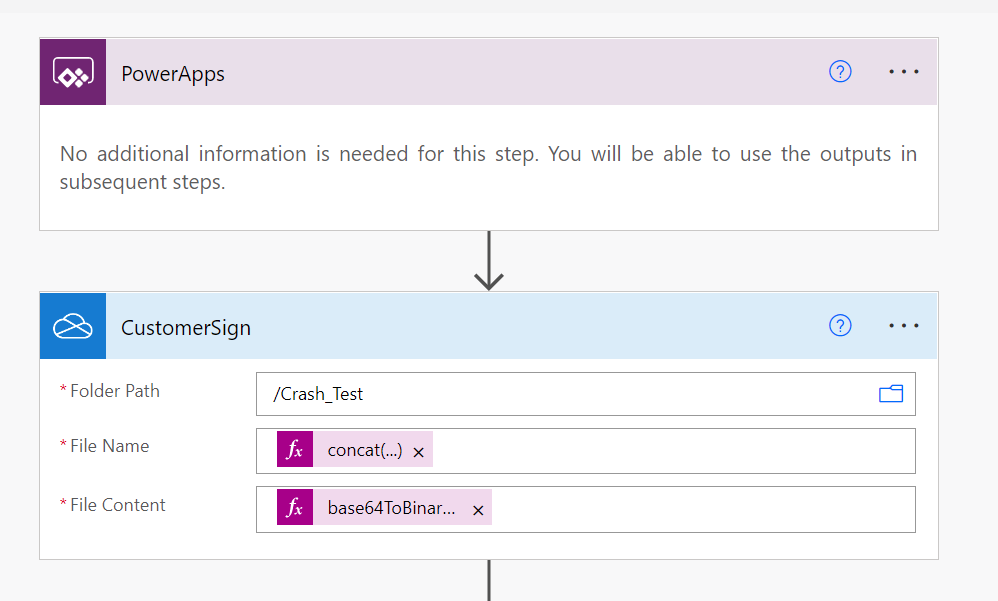Click the File Name label
Image resolution: width=998 pixels, height=601 pixels.
coord(109,446)
